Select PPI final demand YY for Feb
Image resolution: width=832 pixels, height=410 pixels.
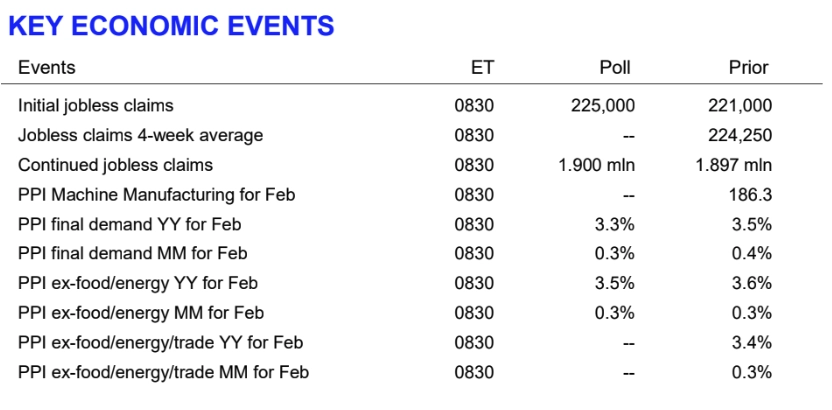tap(130, 224)
